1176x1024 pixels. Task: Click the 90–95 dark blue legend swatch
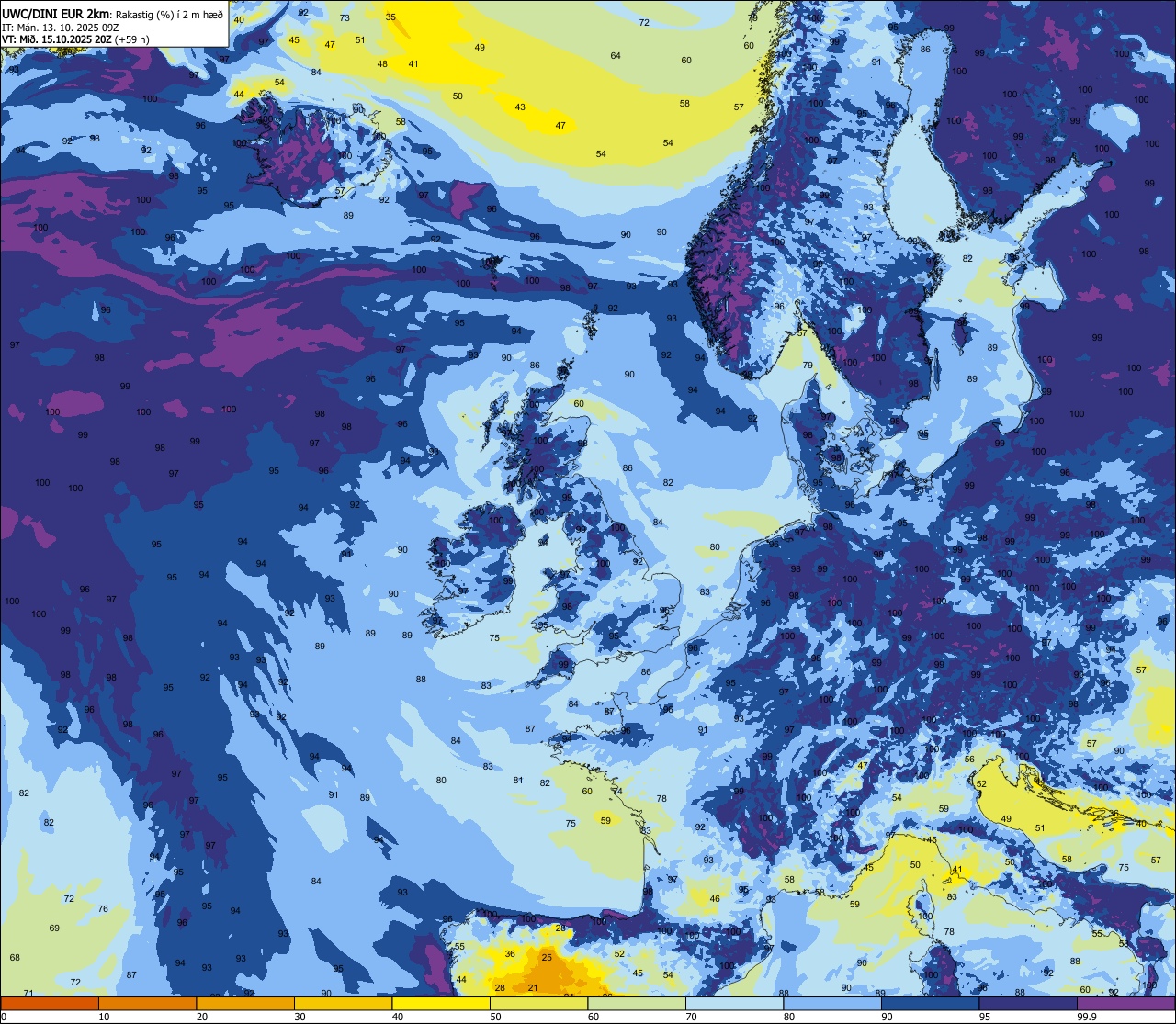(930, 1003)
